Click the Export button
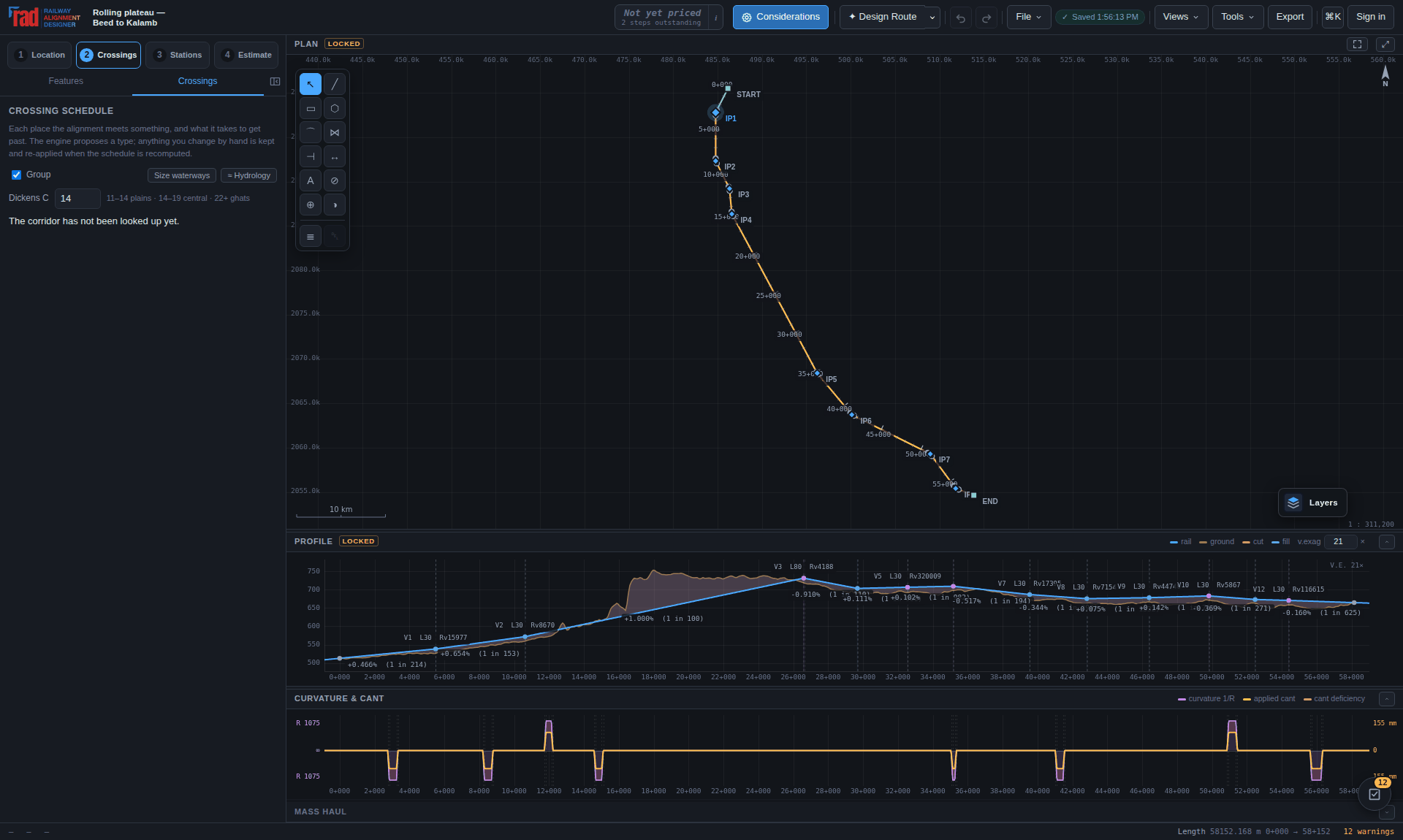The image size is (1403, 840). point(1290,17)
